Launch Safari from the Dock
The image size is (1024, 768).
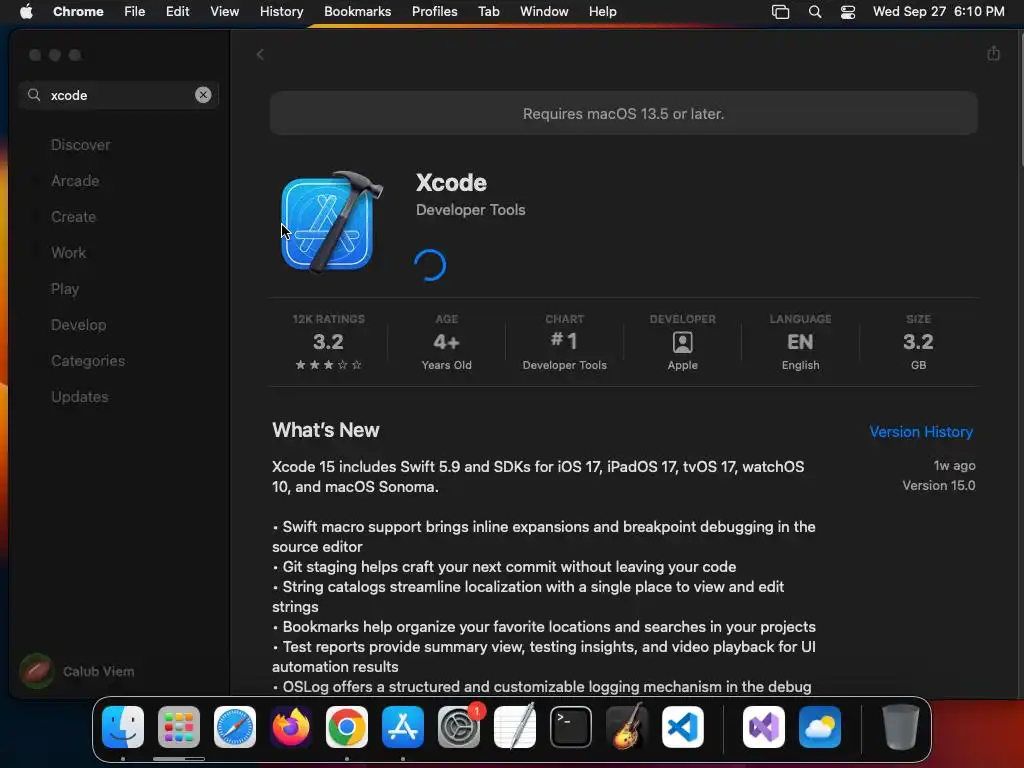click(235, 727)
